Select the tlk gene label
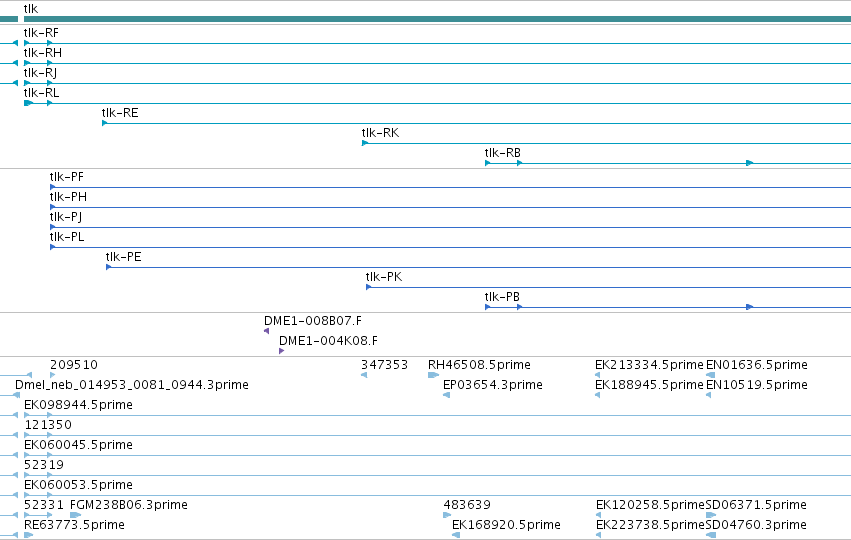 coord(31,9)
